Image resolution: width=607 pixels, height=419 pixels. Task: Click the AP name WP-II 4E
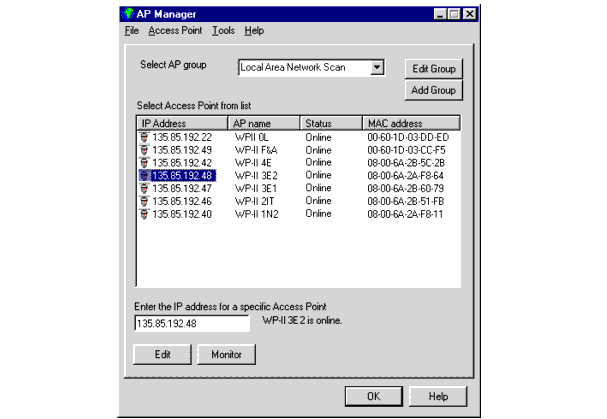pos(253,163)
